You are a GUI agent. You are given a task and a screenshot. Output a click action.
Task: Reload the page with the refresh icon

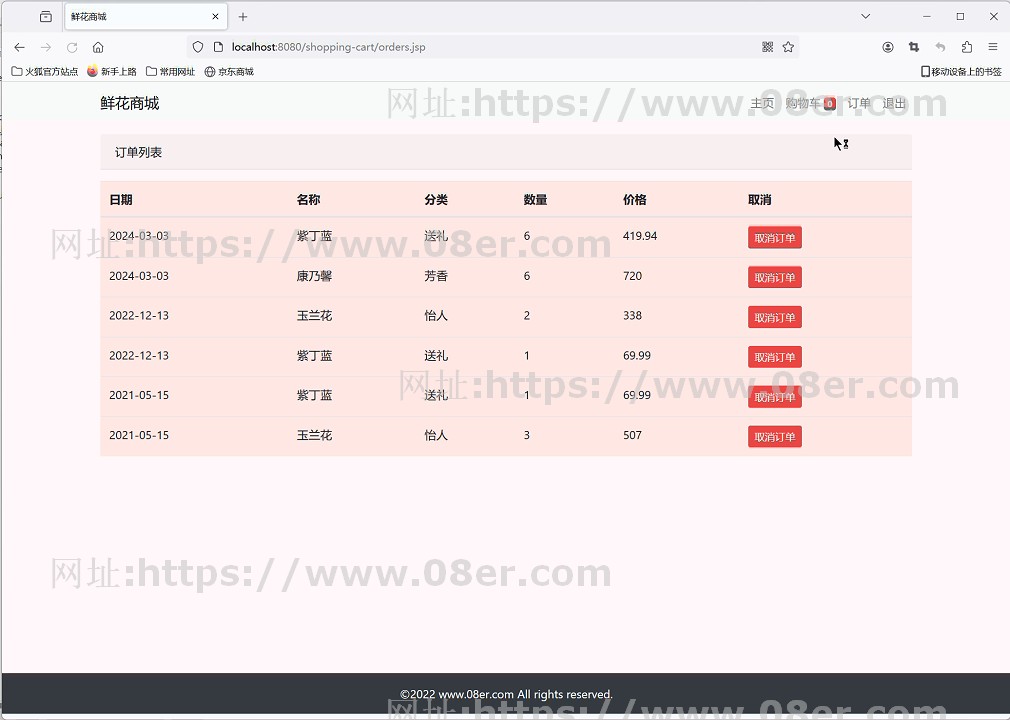72,47
